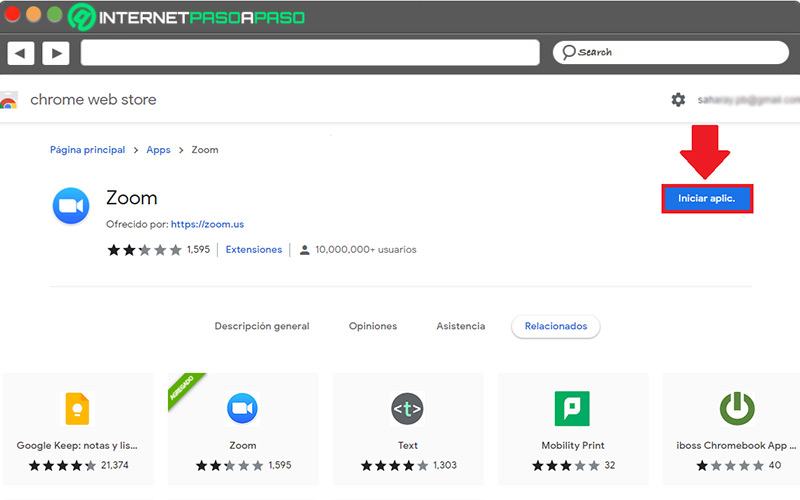Image resolution: width=800 pixels, height=500 pixels.
Task: Switch to the Opiniones tab
Action: (x=372, y=326)
